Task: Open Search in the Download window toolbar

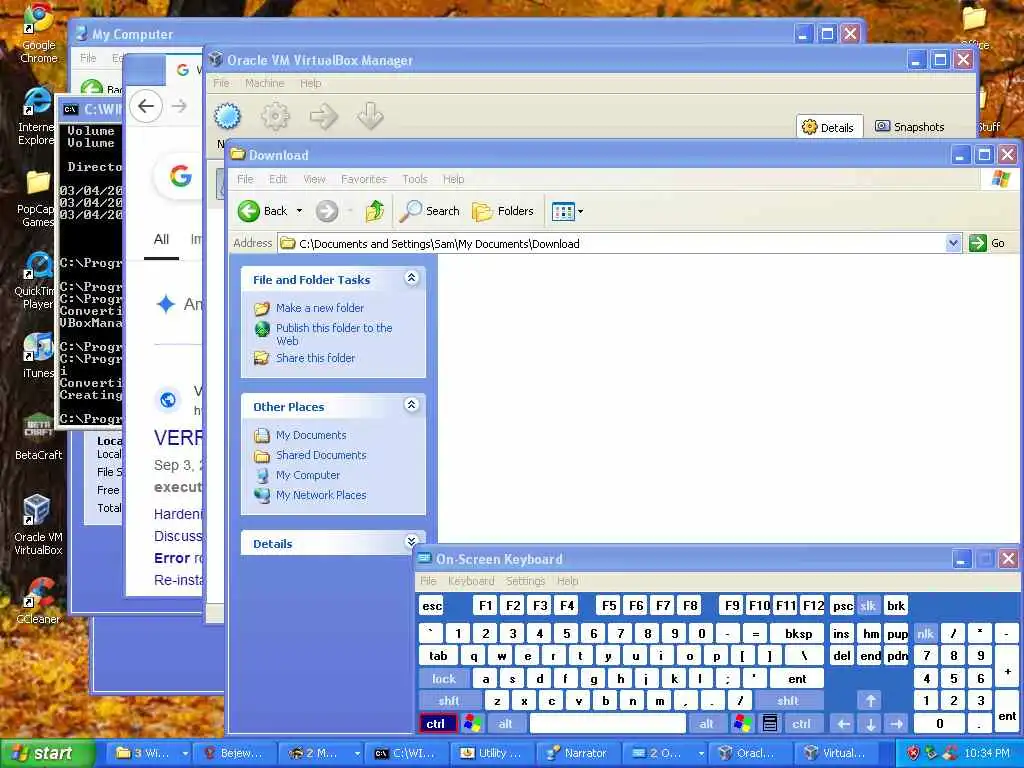Action: click(x=430, y=211)
